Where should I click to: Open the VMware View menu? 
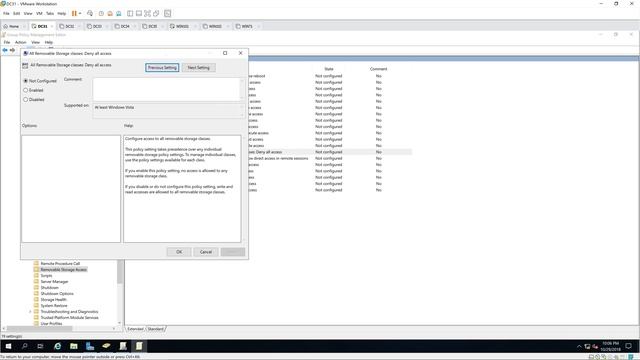28,13
